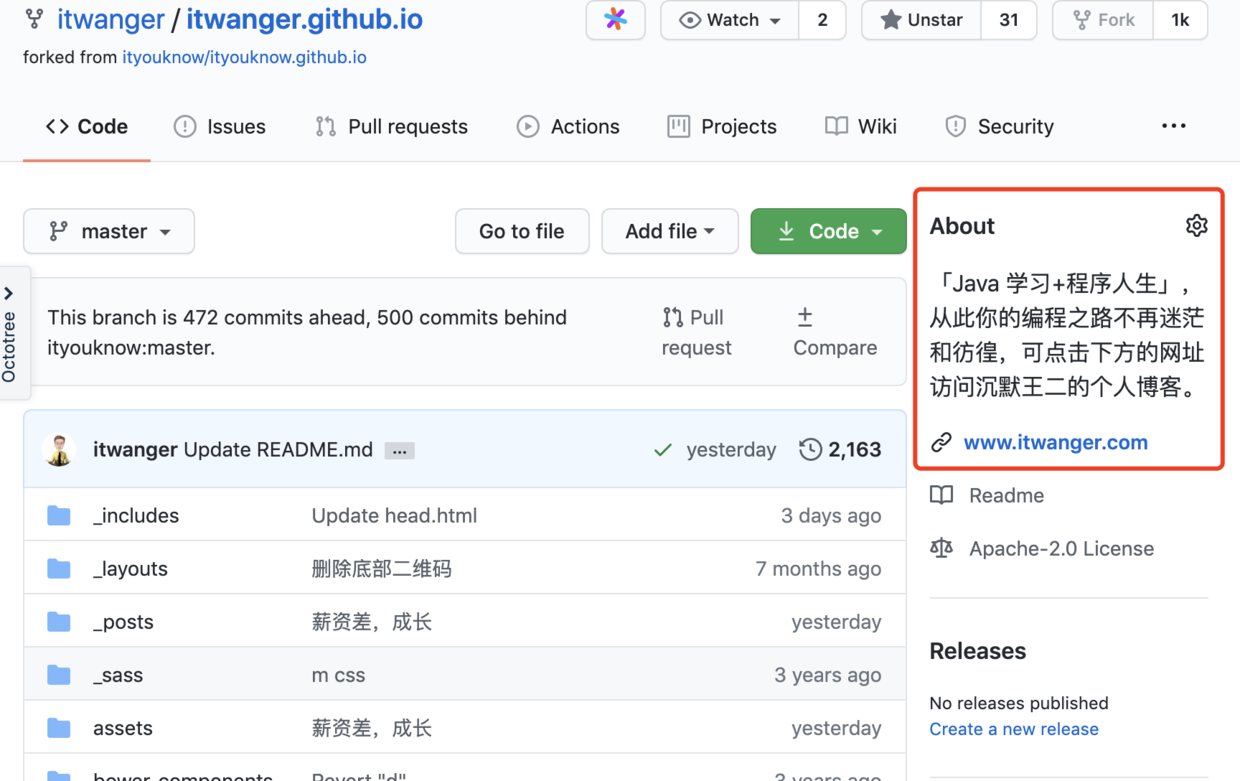The height and width of the screenshot is (781, 1240).
Task: Open the Readme link
Action: (1006, 495)
